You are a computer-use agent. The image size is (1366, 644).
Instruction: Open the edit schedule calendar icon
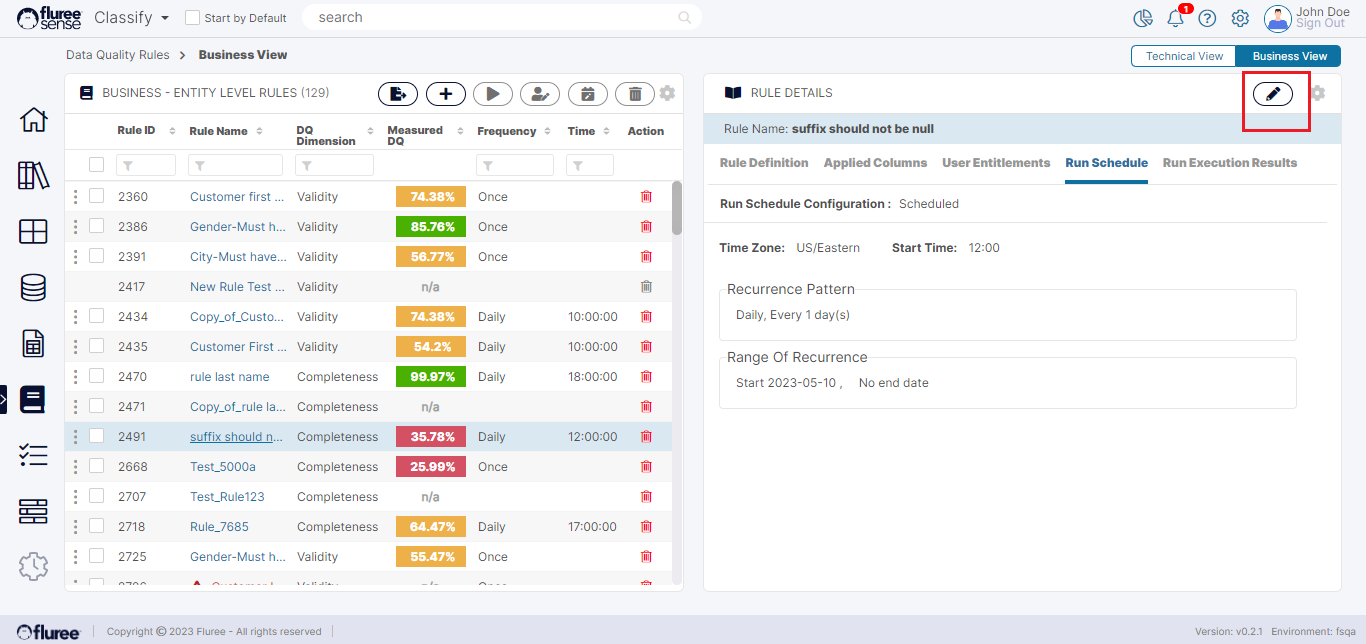click(587, 94)
